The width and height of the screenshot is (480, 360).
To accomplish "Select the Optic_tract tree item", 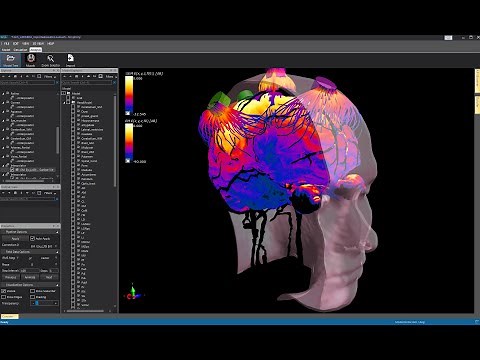I will (88, 183).
